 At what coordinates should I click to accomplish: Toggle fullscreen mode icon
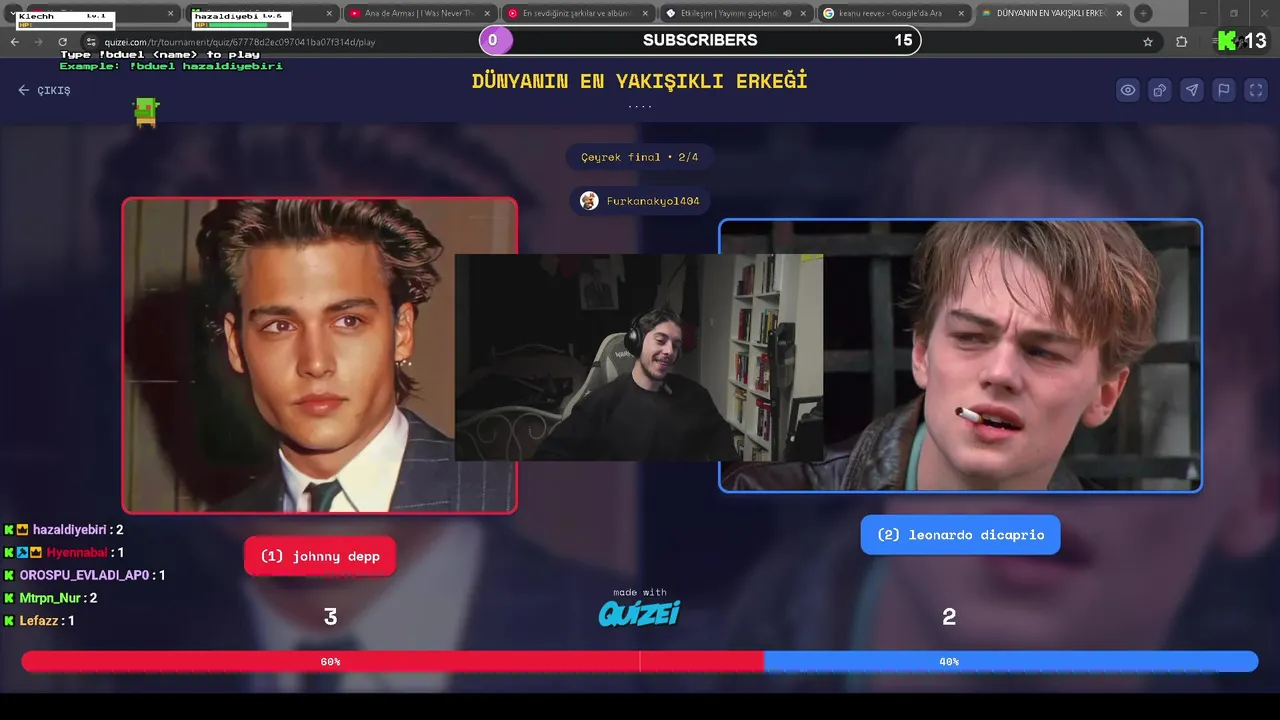click(1256, 90)
